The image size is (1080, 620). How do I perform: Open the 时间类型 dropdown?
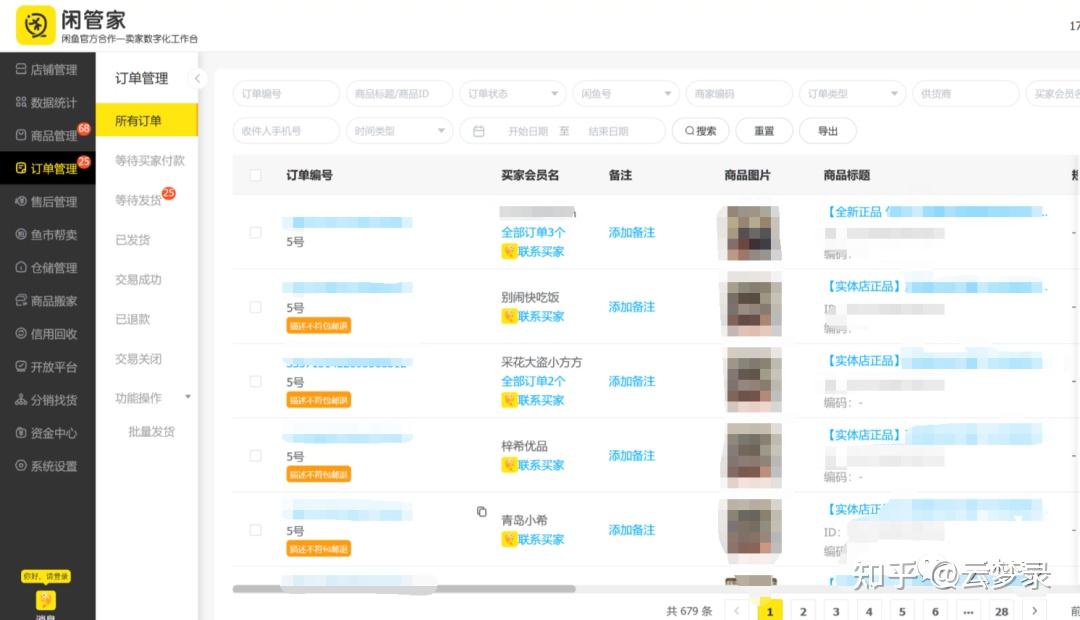(x=399, y=131)
